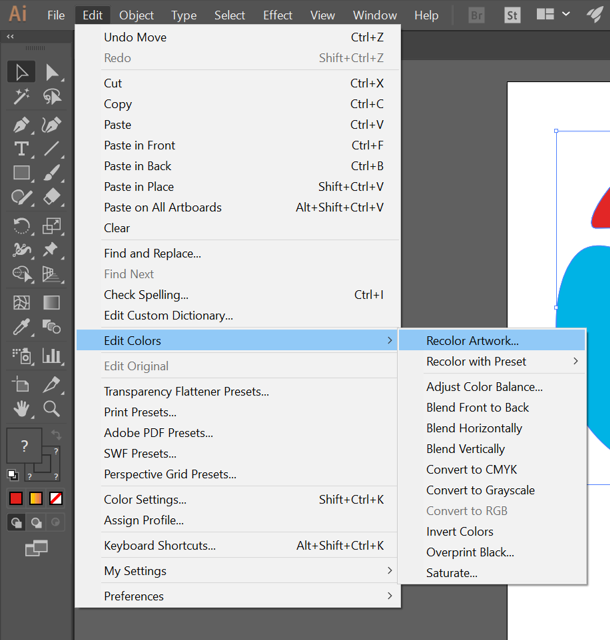Enable Draw Behind mode
The height and width of the screenshot is (640, 610).
37,522
